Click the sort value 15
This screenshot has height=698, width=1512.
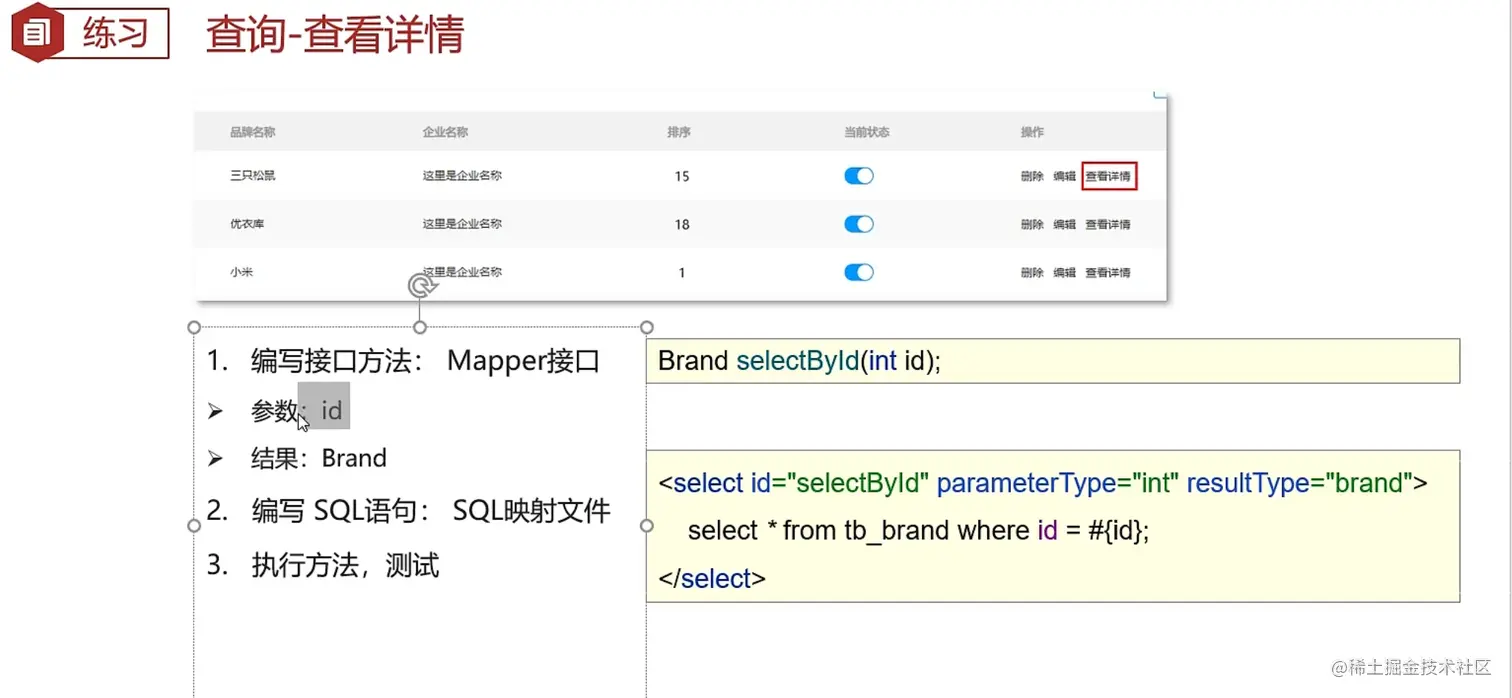click(682, 176)
